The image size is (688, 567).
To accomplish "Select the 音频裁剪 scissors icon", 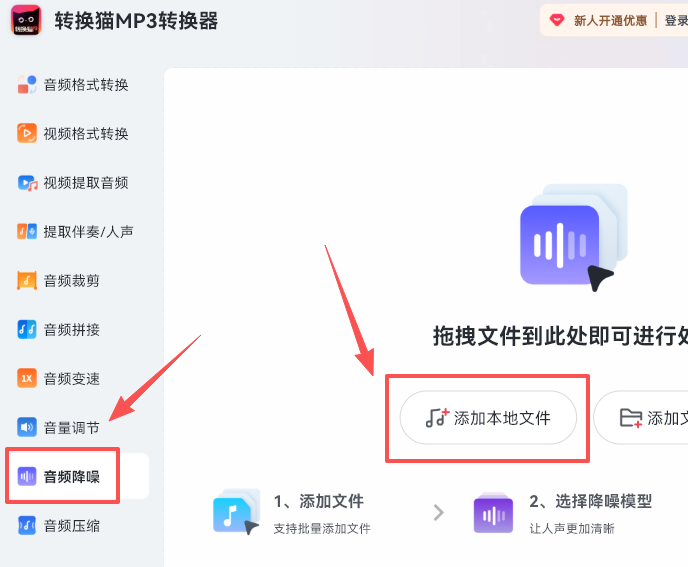I will pyautogui.click(x=27, y=281).
